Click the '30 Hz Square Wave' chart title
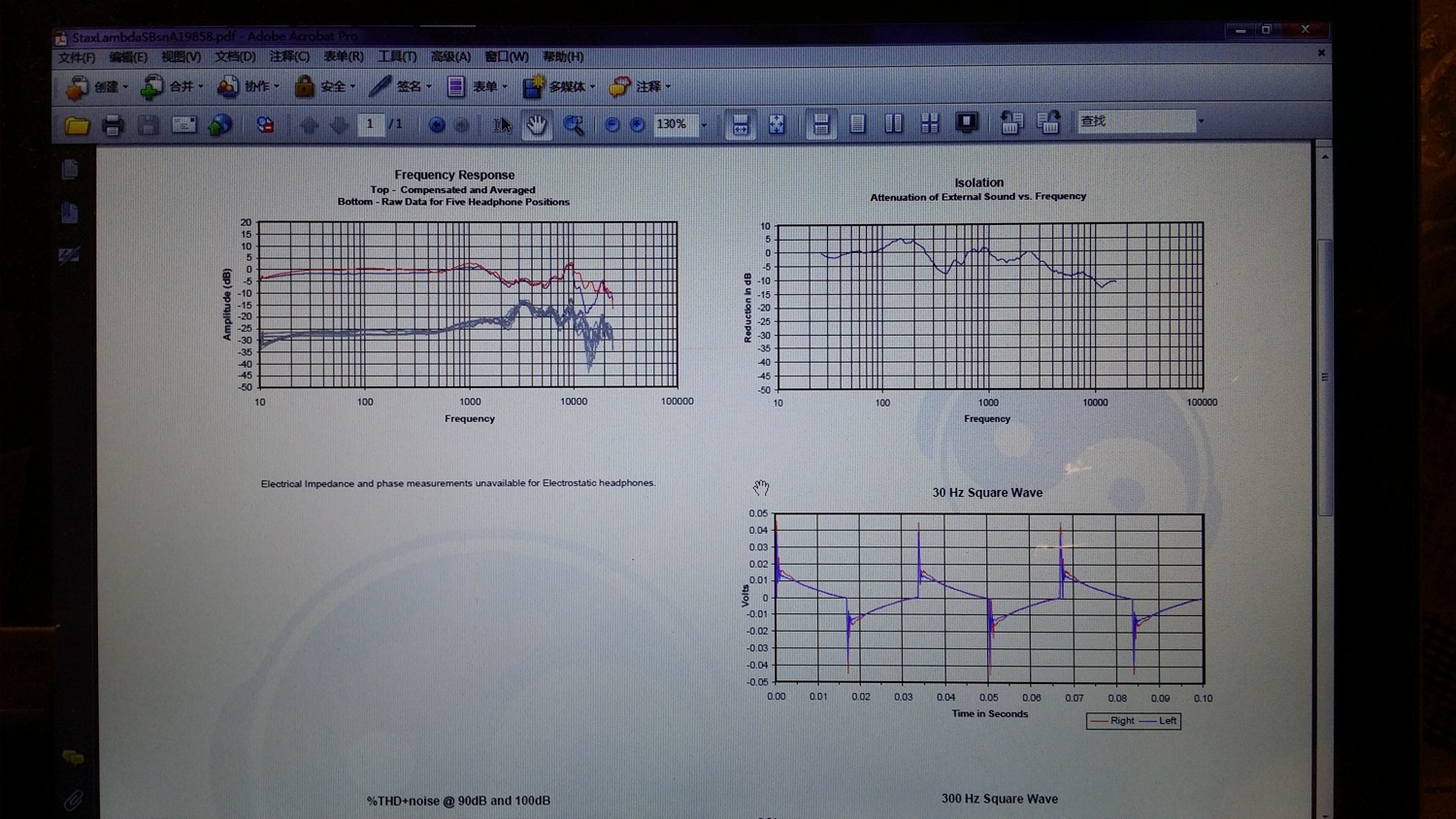This screenshot has height=819, width=1456. (x=987, y=493)
